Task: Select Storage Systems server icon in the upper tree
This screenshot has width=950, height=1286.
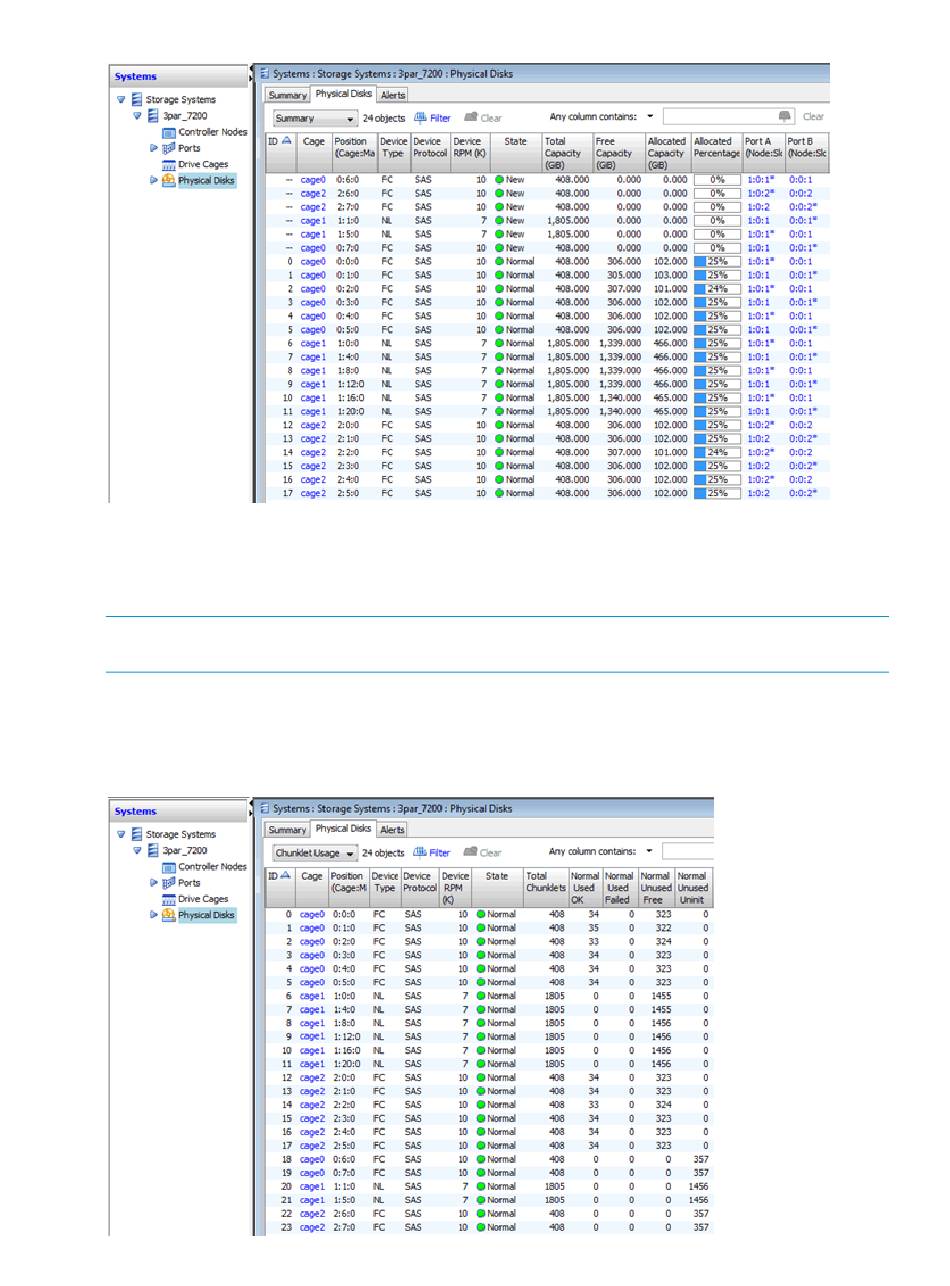Action: click(x=138, y=100)
